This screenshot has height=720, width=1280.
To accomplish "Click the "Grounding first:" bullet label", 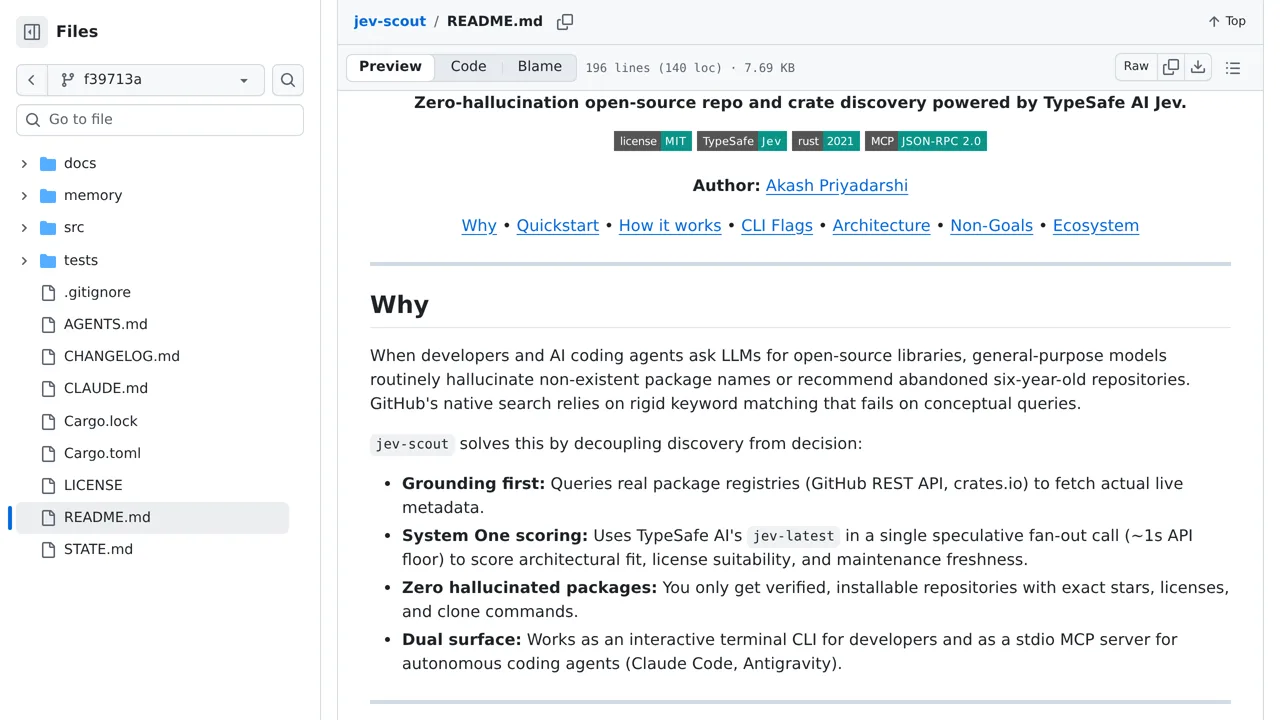I will 474,483.
